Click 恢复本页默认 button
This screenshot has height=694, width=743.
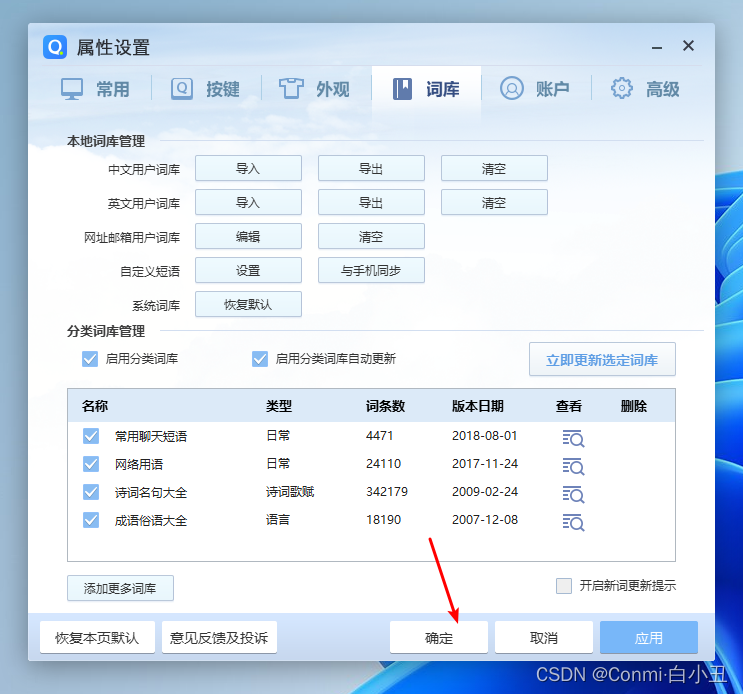[97, 638]
